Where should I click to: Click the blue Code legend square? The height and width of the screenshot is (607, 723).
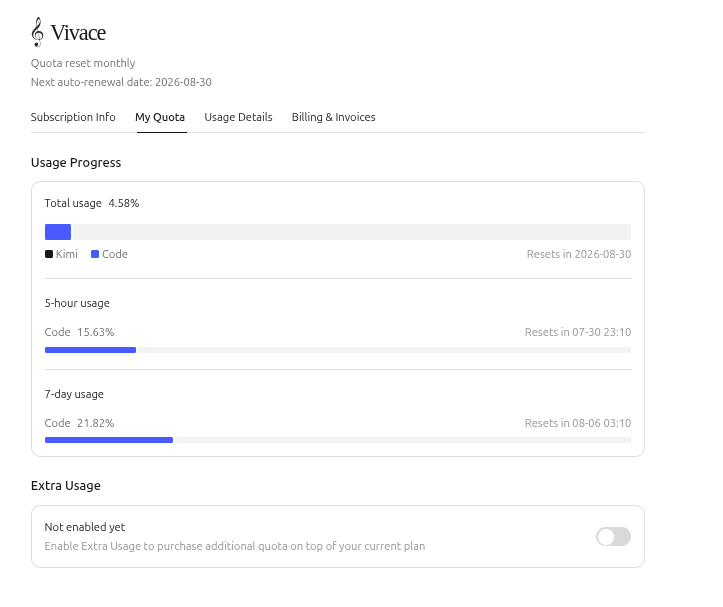[95, 254]
